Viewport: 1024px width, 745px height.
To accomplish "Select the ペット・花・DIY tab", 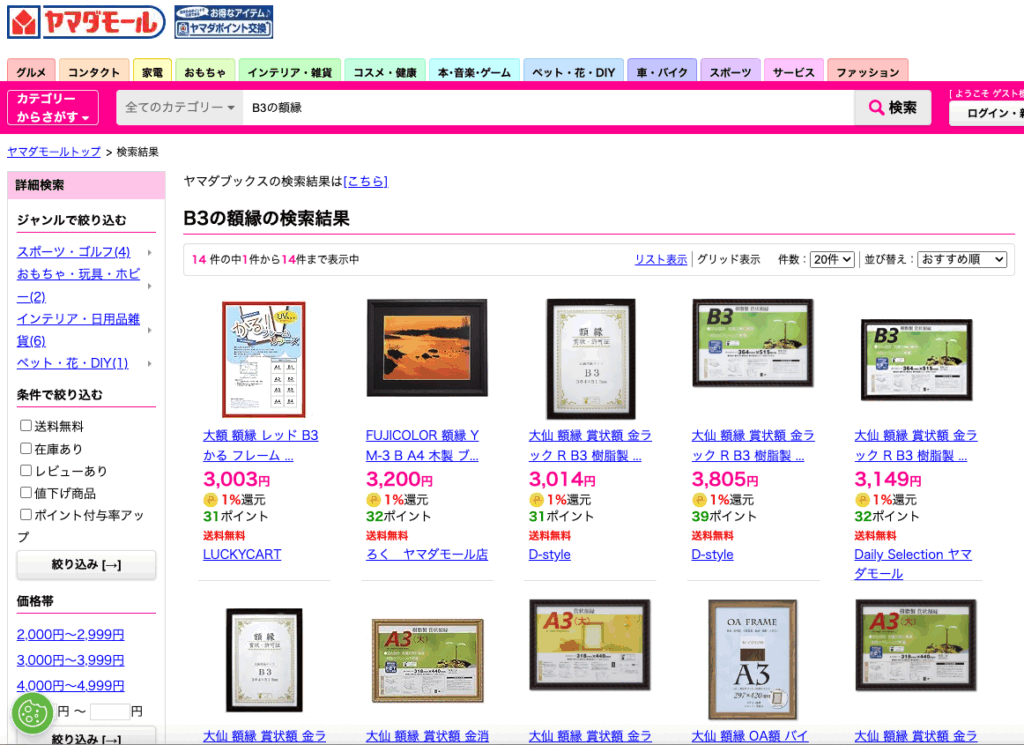I will [573, 71].
